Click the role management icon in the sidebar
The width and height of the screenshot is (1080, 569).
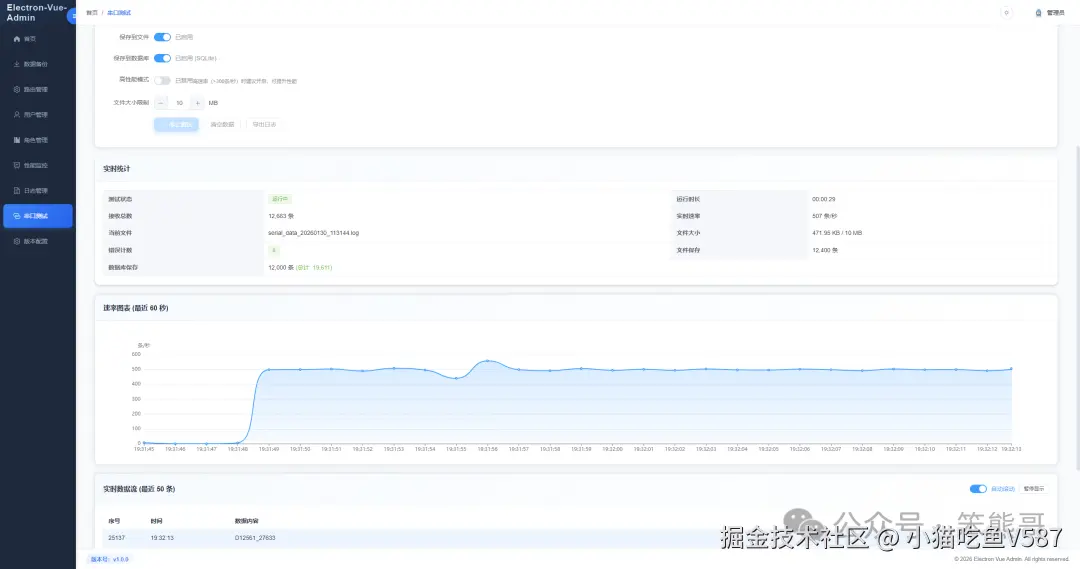[17, 140]
